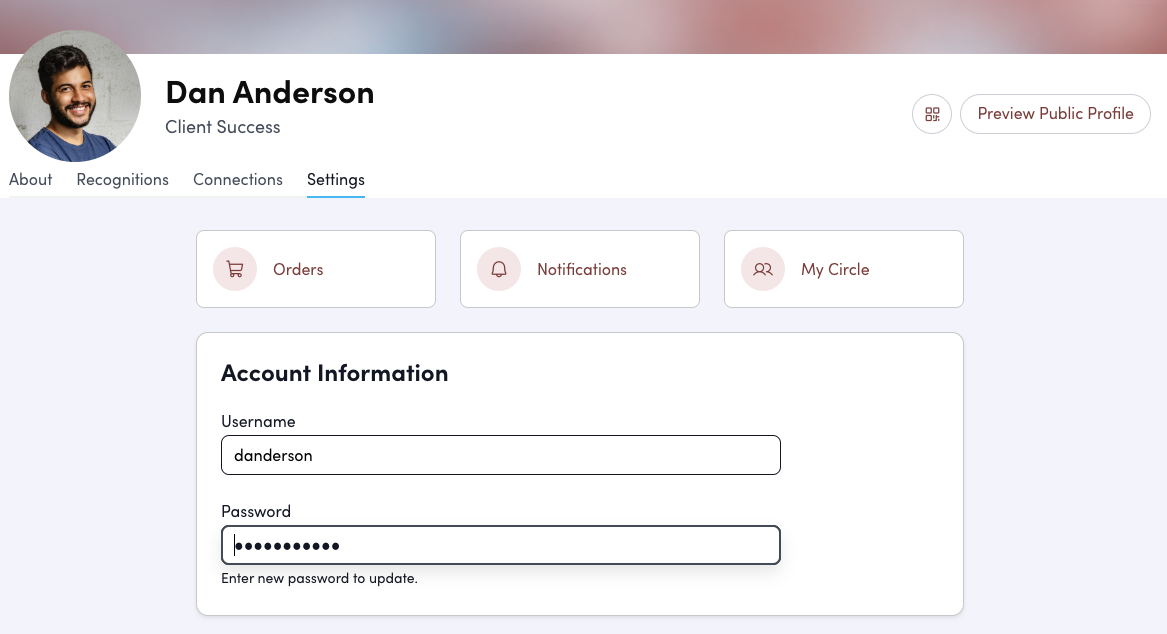Select the Settings tab
This screenshot has width=1167, height=634.
(336, 180)
